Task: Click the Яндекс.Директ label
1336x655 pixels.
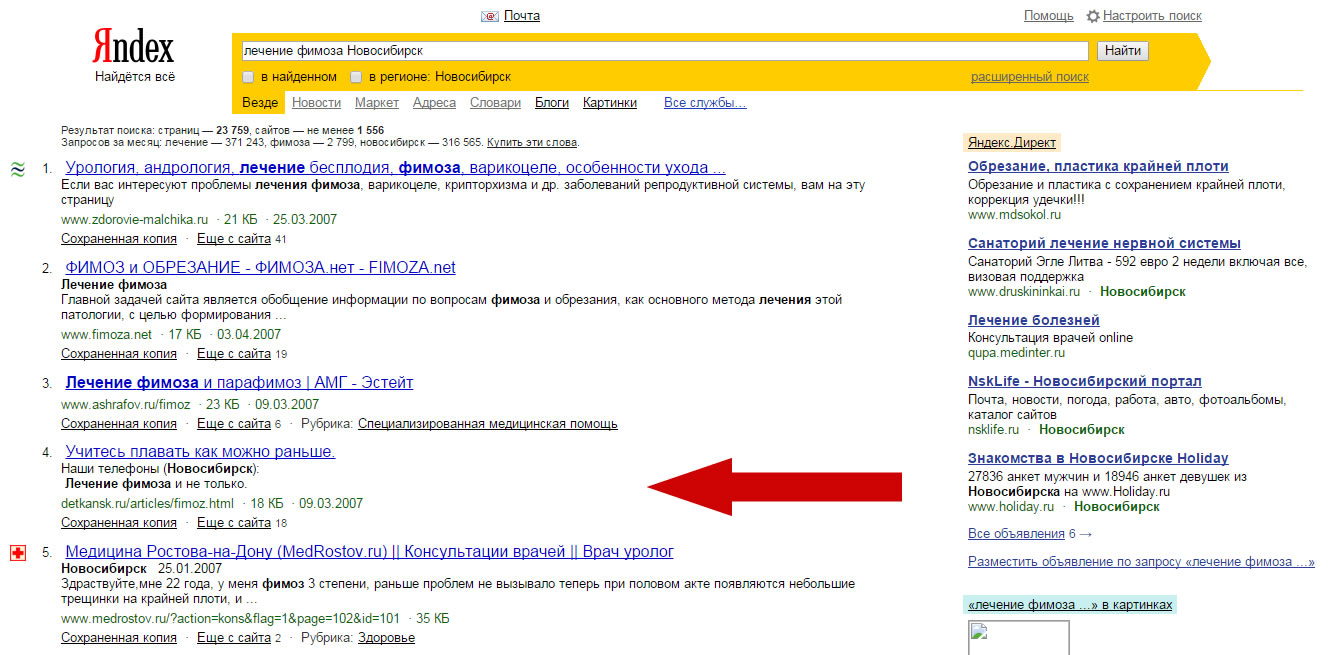Action: tap(1011, 143)
